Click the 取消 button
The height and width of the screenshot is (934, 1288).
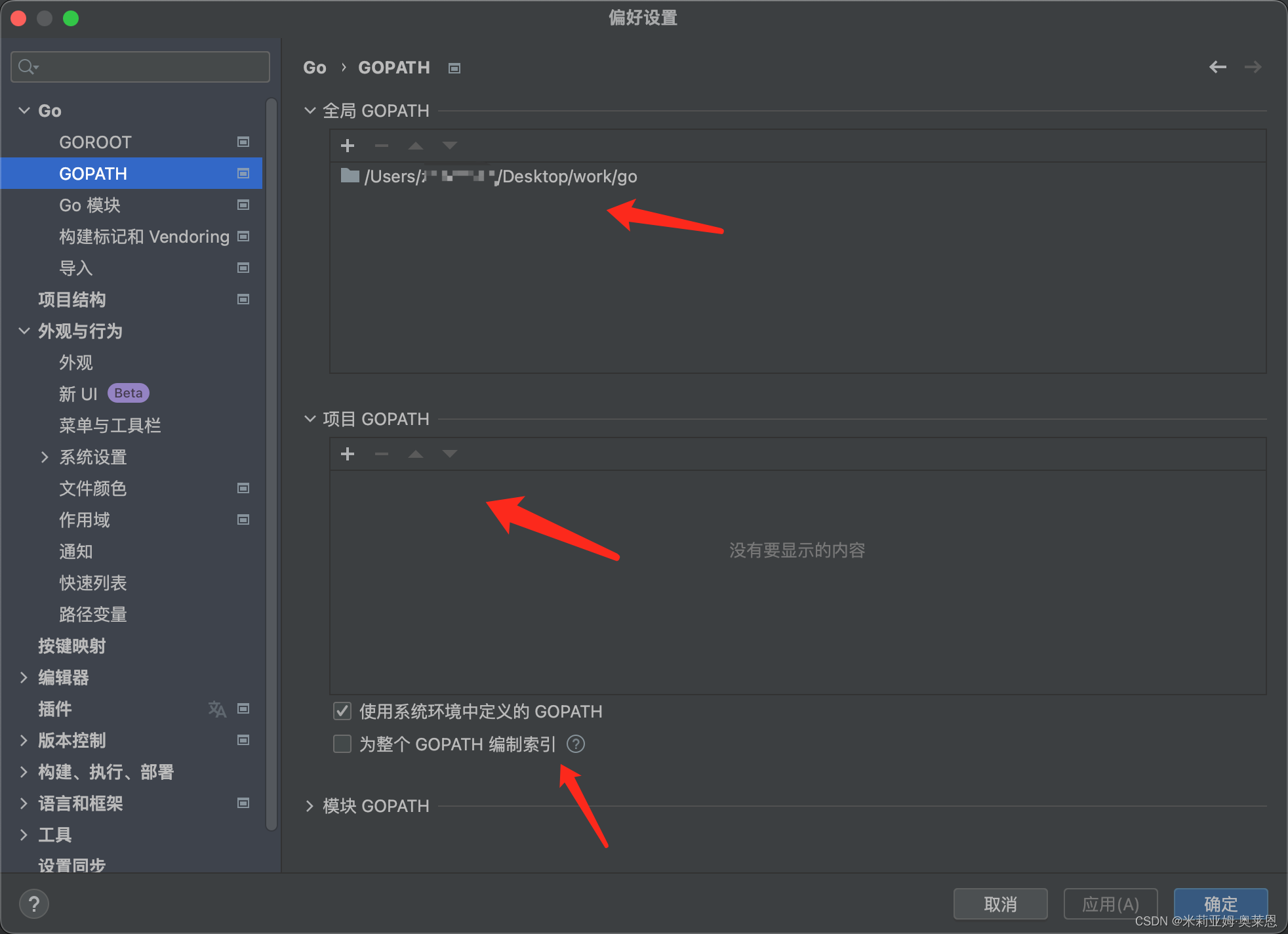click(999, 904)
